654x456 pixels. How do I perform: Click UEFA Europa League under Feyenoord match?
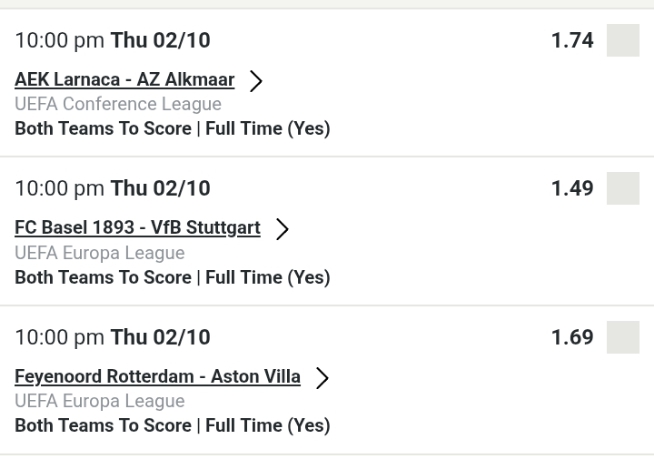pyautogui.click(x=99, y=400)
